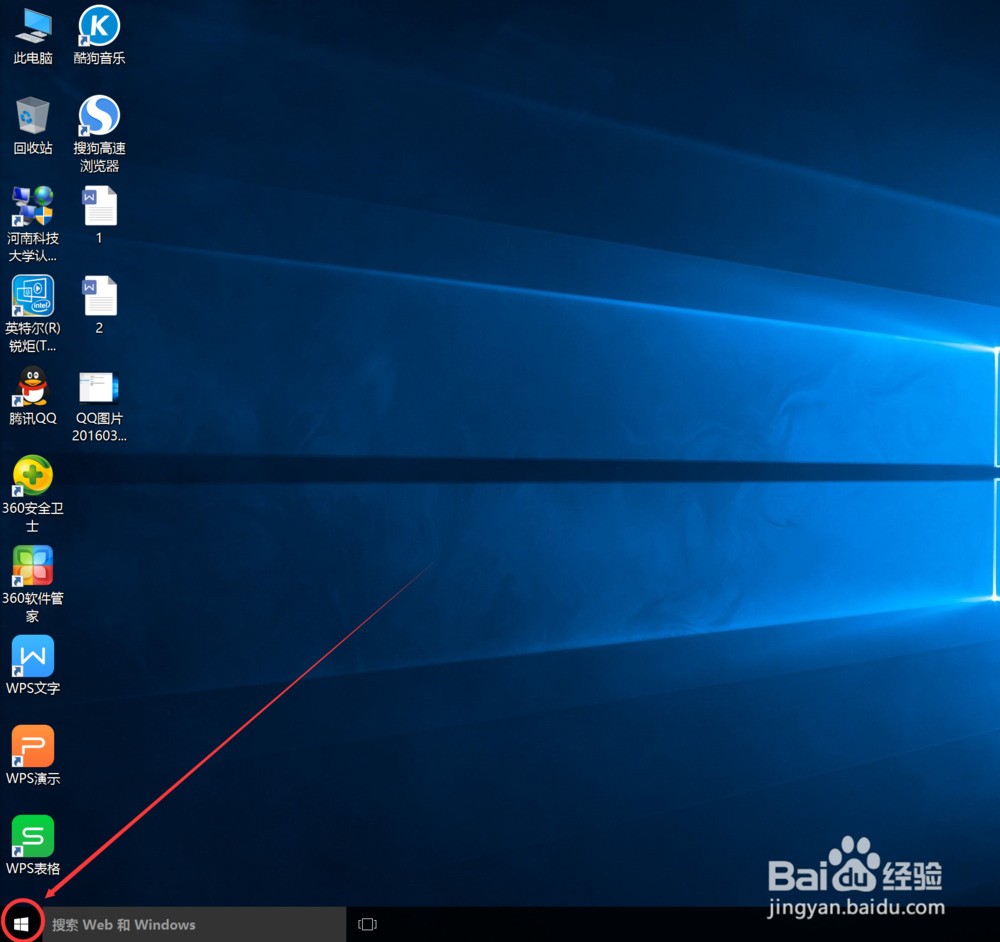Click the WPS文字 shortcut icon
1000x942 pixels.
pyautogui.click(x=33, y=656)
